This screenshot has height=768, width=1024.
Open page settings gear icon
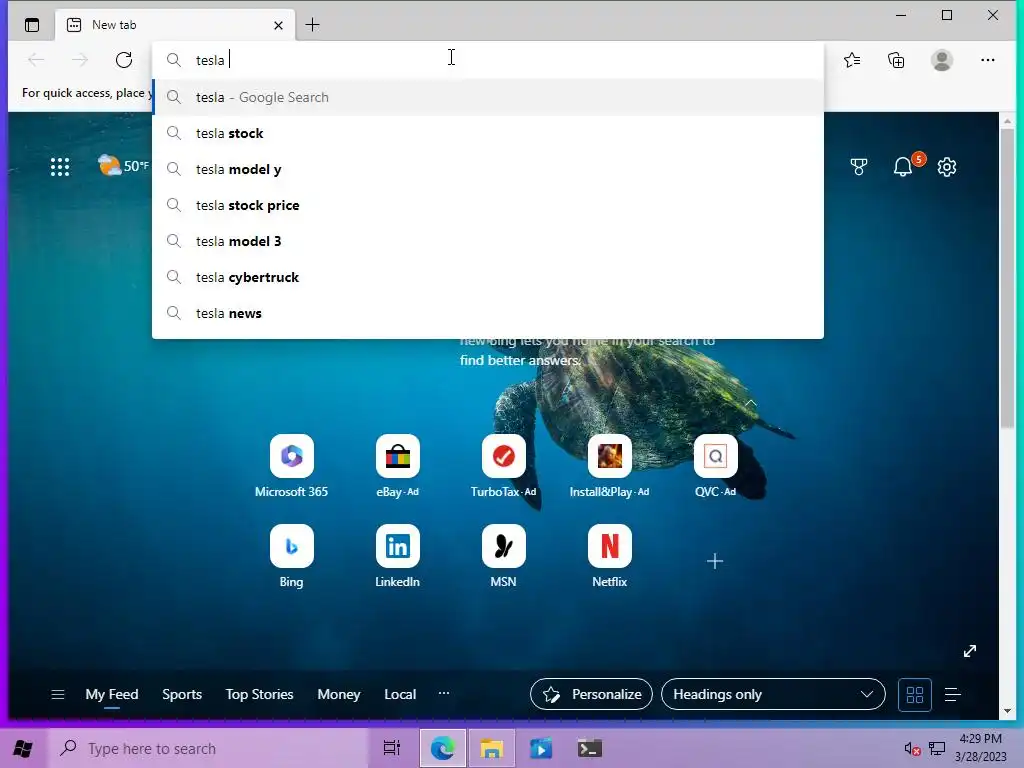(947, 167)
